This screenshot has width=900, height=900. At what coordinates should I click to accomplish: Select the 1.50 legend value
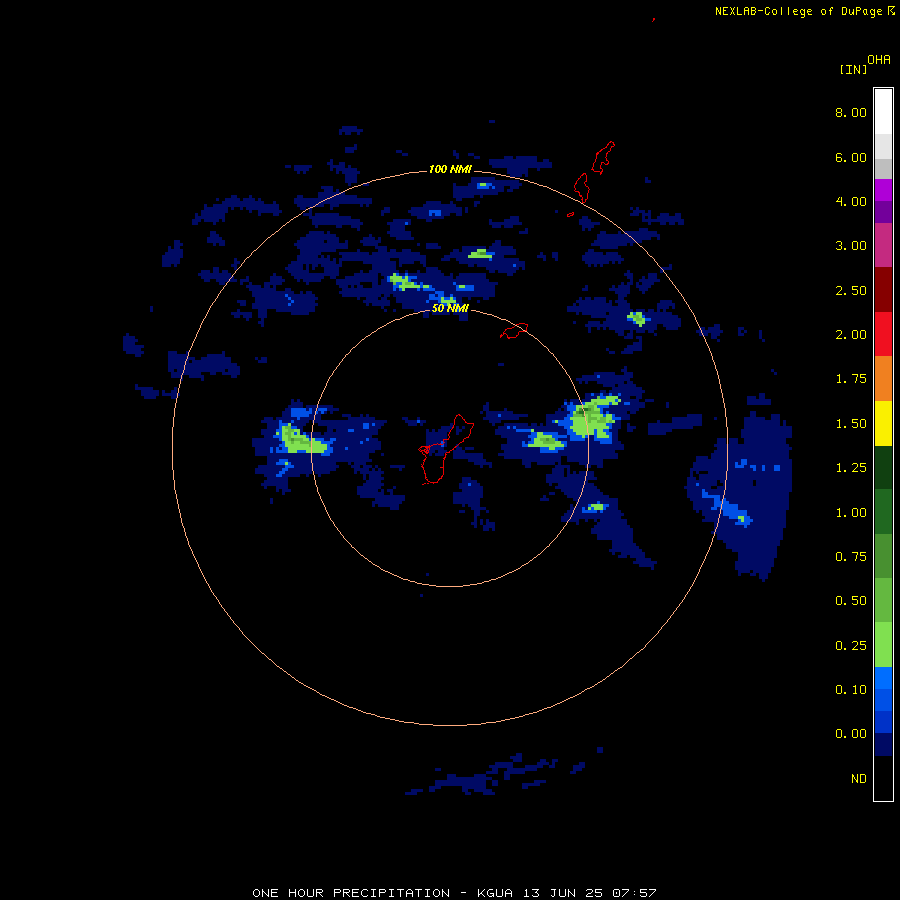coord(851,424)
